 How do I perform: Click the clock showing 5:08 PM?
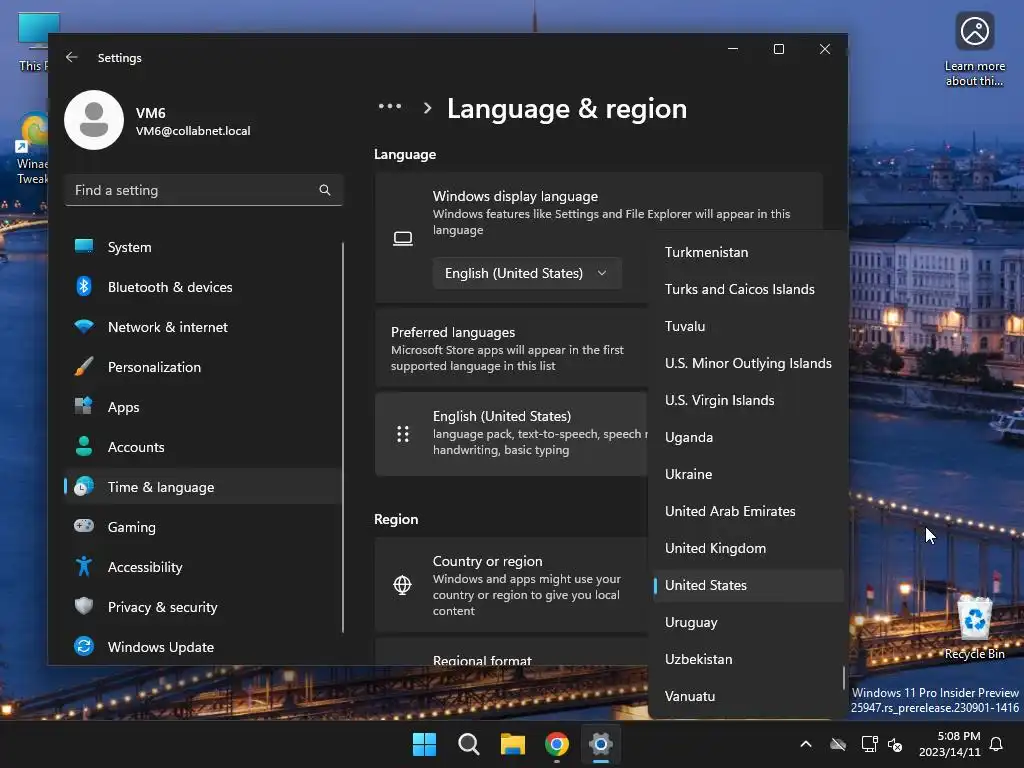[958, 736]
